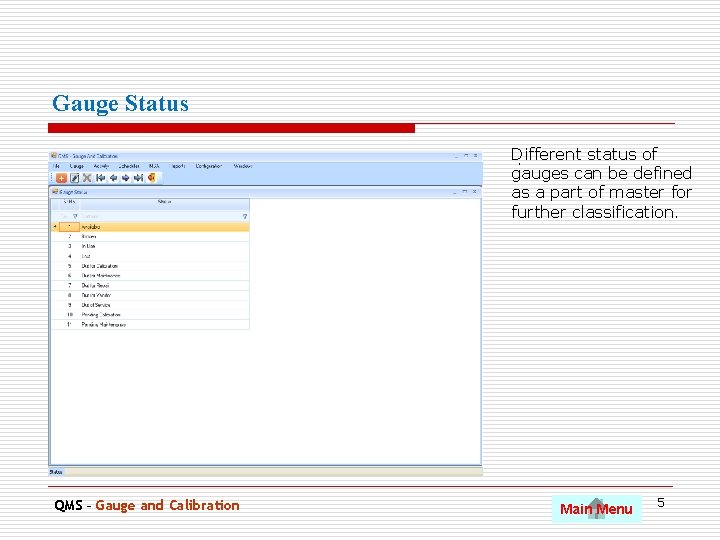The width and height of the screenshot is (720, 540).
Task: Open the Window menu
Action: (x=242, y=166)
